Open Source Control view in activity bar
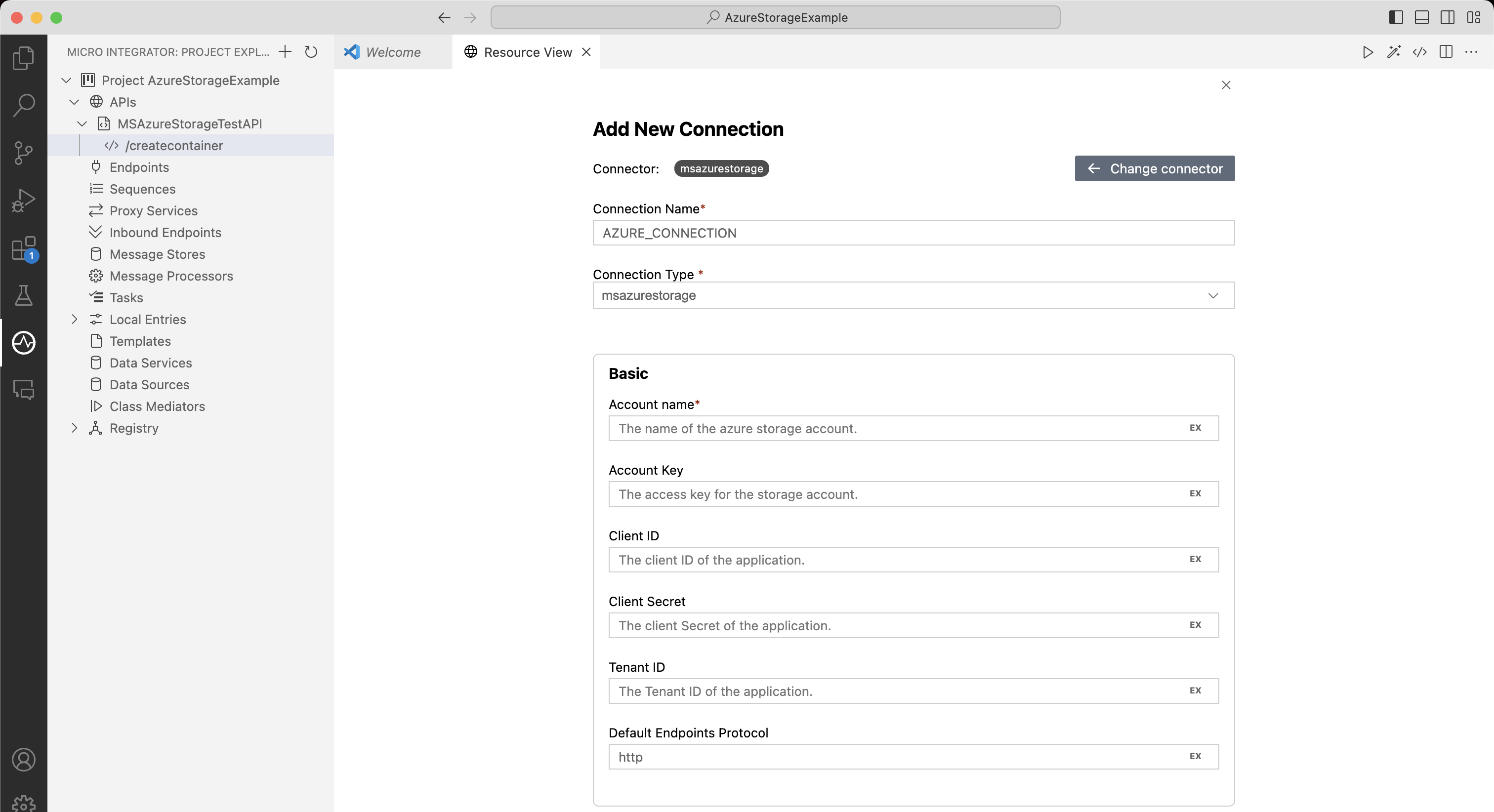Image resolution: width=1494 pixels, height=812 pixels. coord(23,153)
